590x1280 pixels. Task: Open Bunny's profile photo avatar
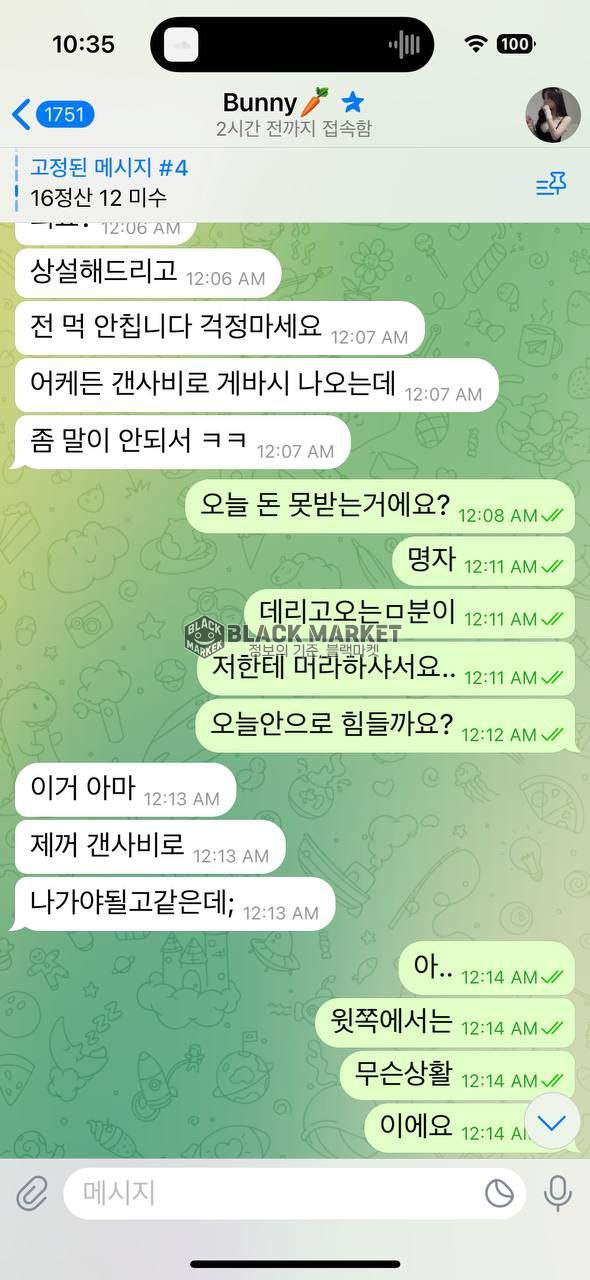[x=553, y=114]
